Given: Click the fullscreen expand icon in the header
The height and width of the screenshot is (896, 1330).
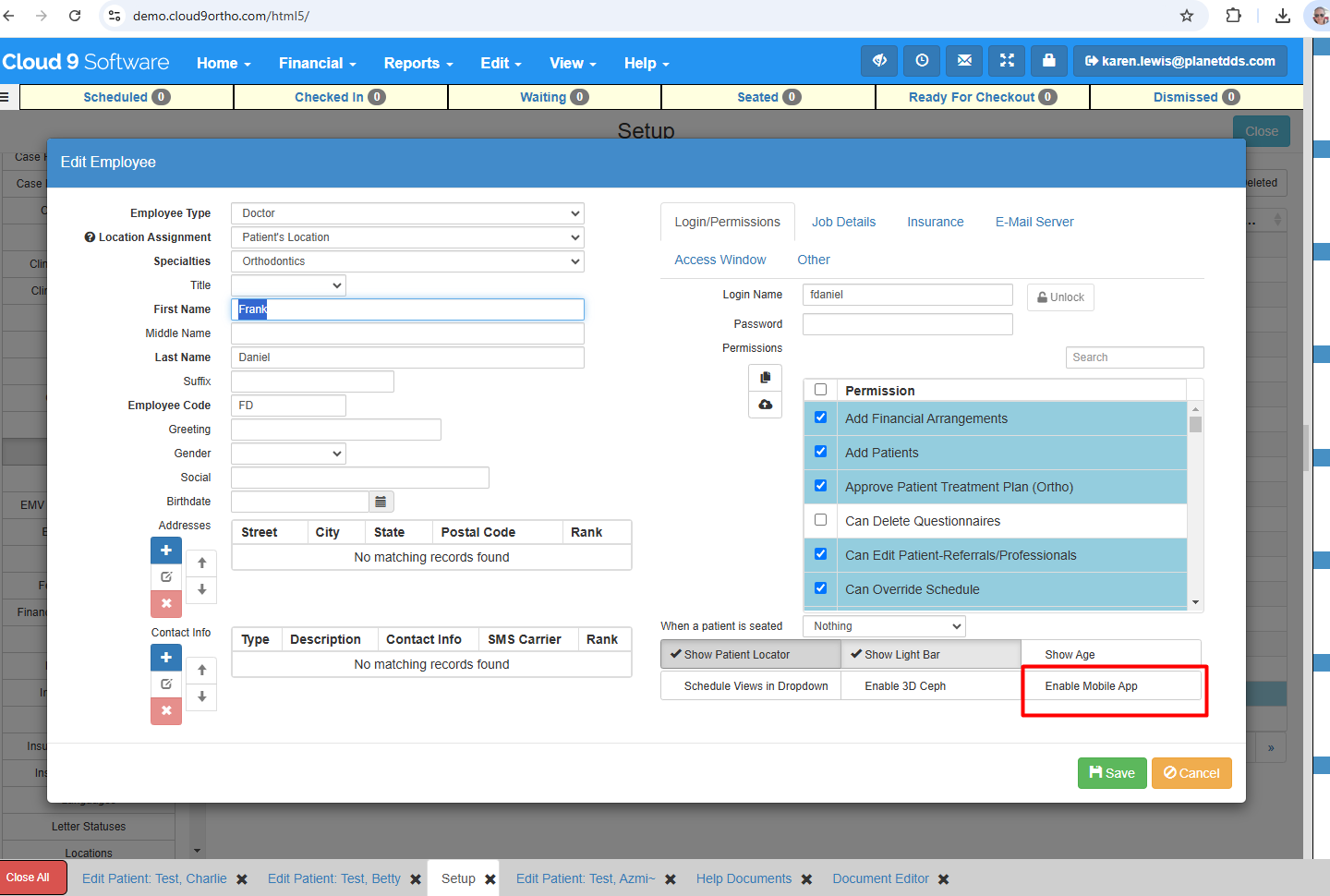Looking at the screenshot, I should coord(1007,61).
